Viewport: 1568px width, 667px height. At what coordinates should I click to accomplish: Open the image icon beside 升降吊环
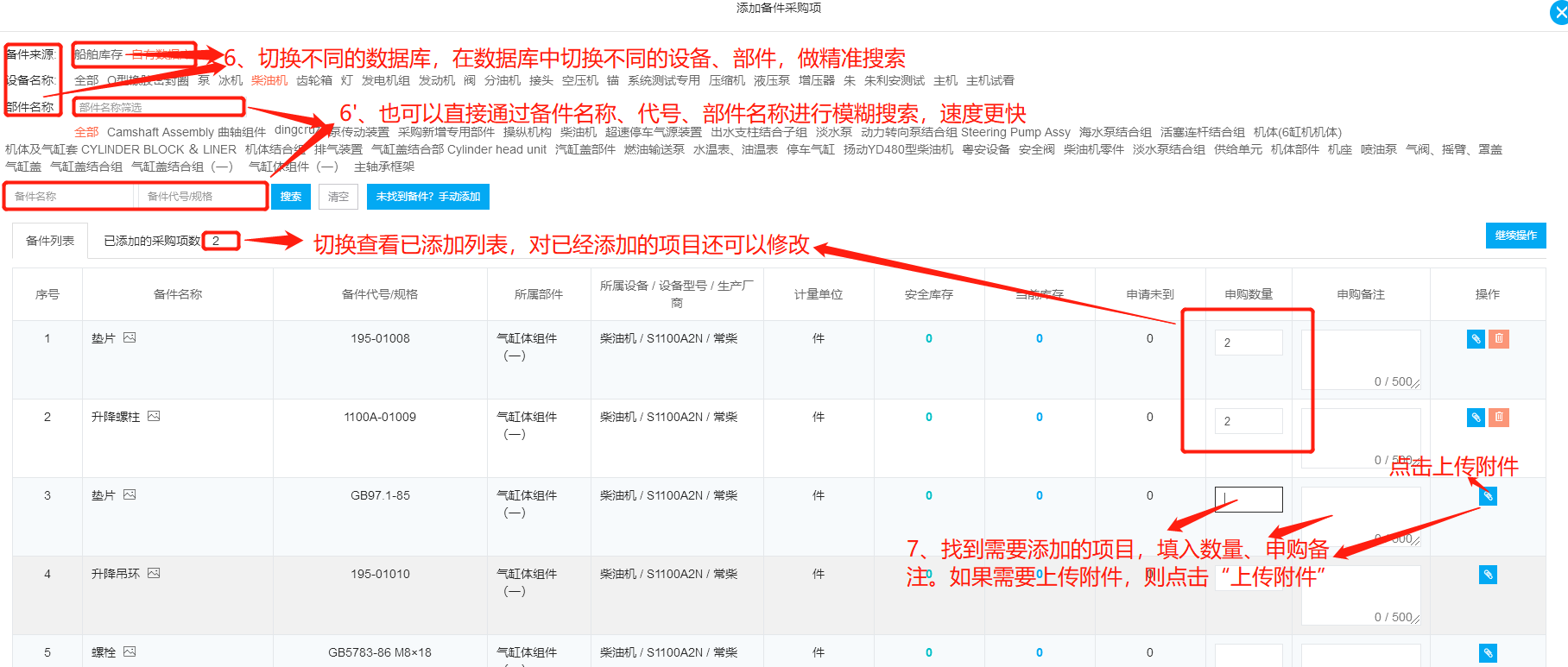pos(154,573)
